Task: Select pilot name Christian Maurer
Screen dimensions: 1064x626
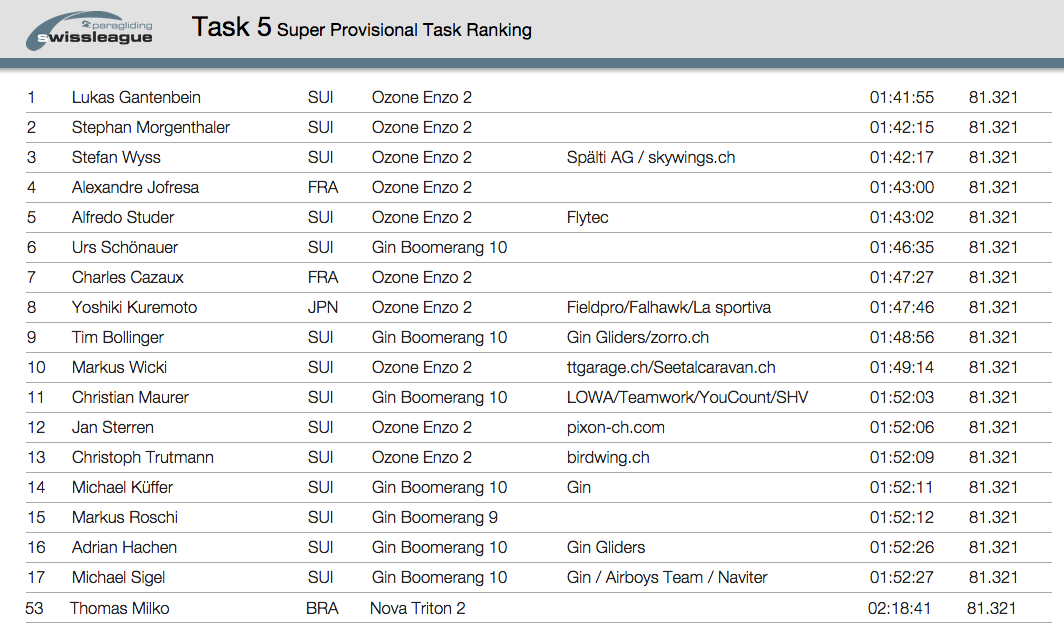Action: point(130,397)
